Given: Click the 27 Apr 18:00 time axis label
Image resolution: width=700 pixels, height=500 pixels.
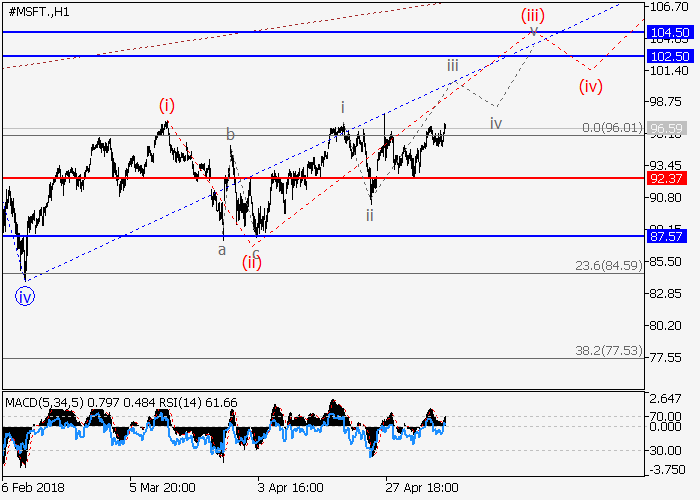Looking at the screenshot, I should point(422,488).
